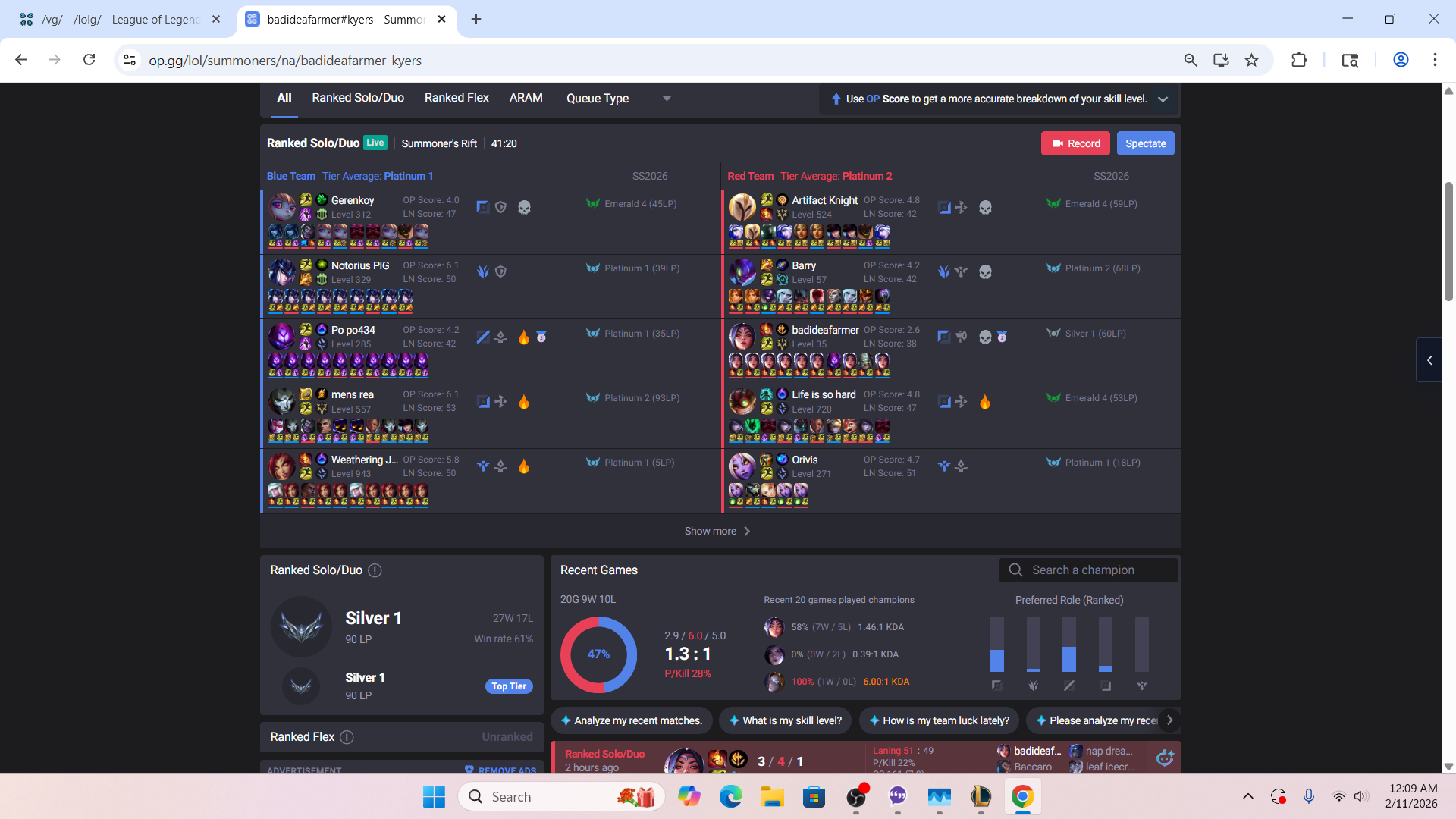The height and width of the screenshot is (819, 1456).
Task: Click the Ranked Solo/Duo info icon
Action: coord(375,570)
